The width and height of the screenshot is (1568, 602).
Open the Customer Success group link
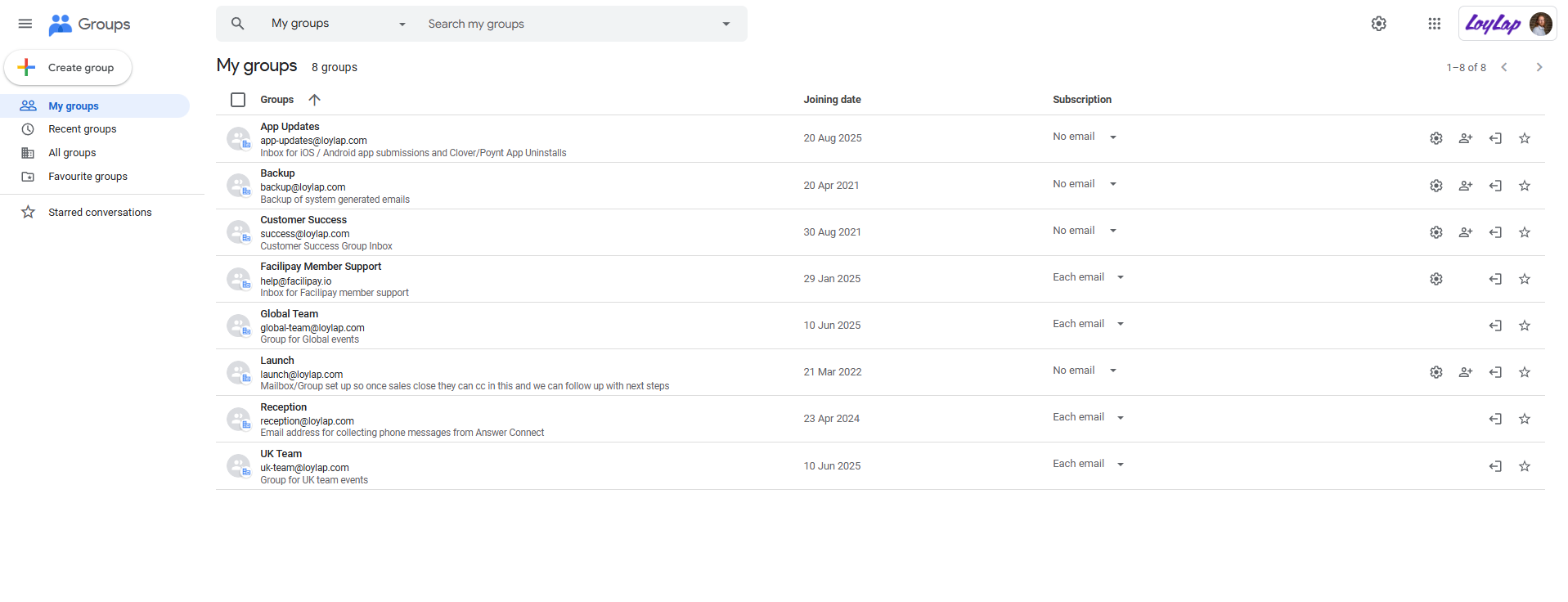(303, 220)
